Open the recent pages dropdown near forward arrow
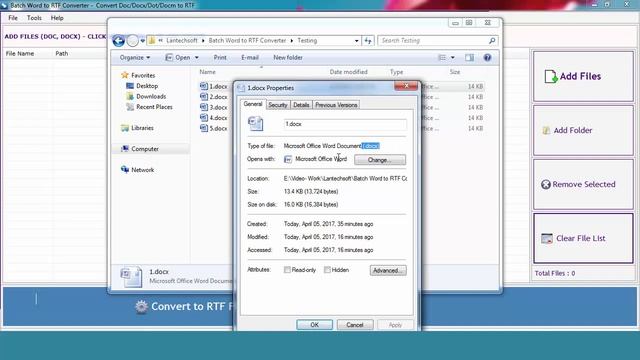The height and width of the screenshot is (360, 640). 142,41
